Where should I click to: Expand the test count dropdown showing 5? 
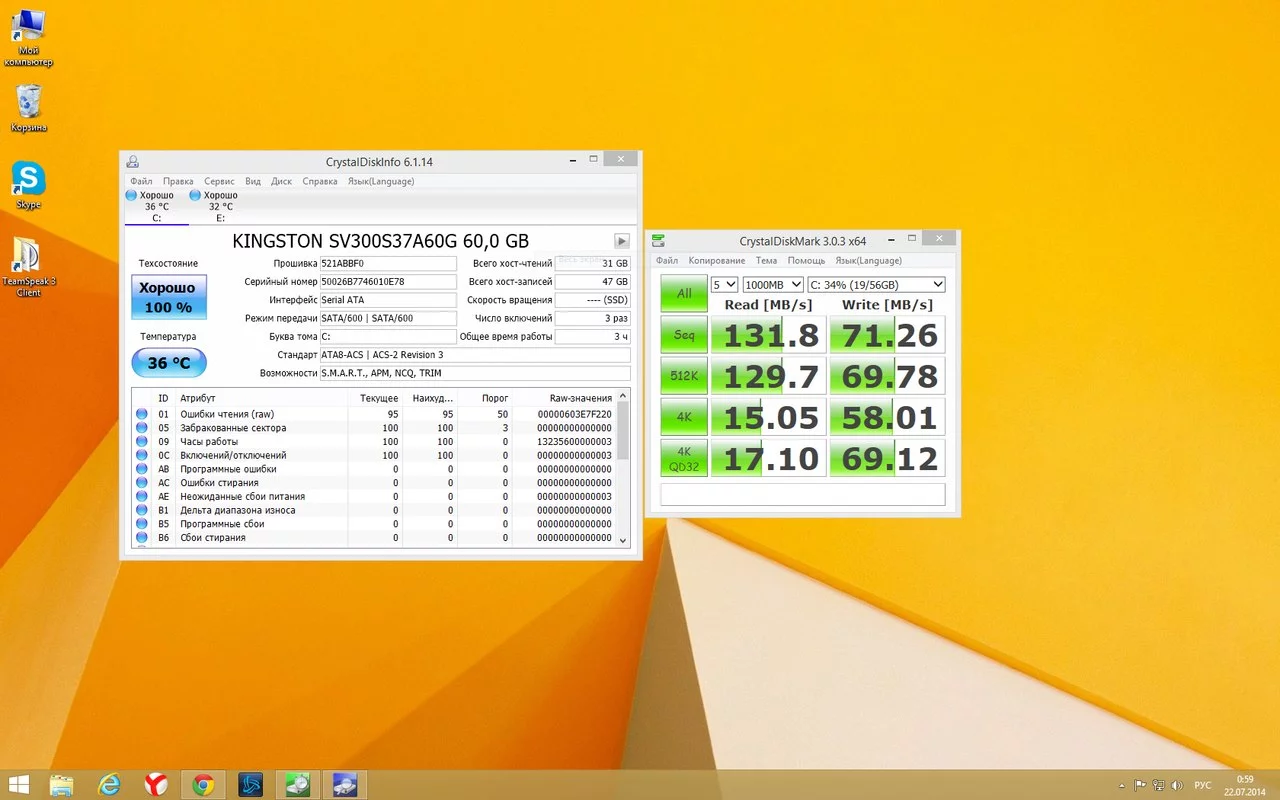[722, 284]
